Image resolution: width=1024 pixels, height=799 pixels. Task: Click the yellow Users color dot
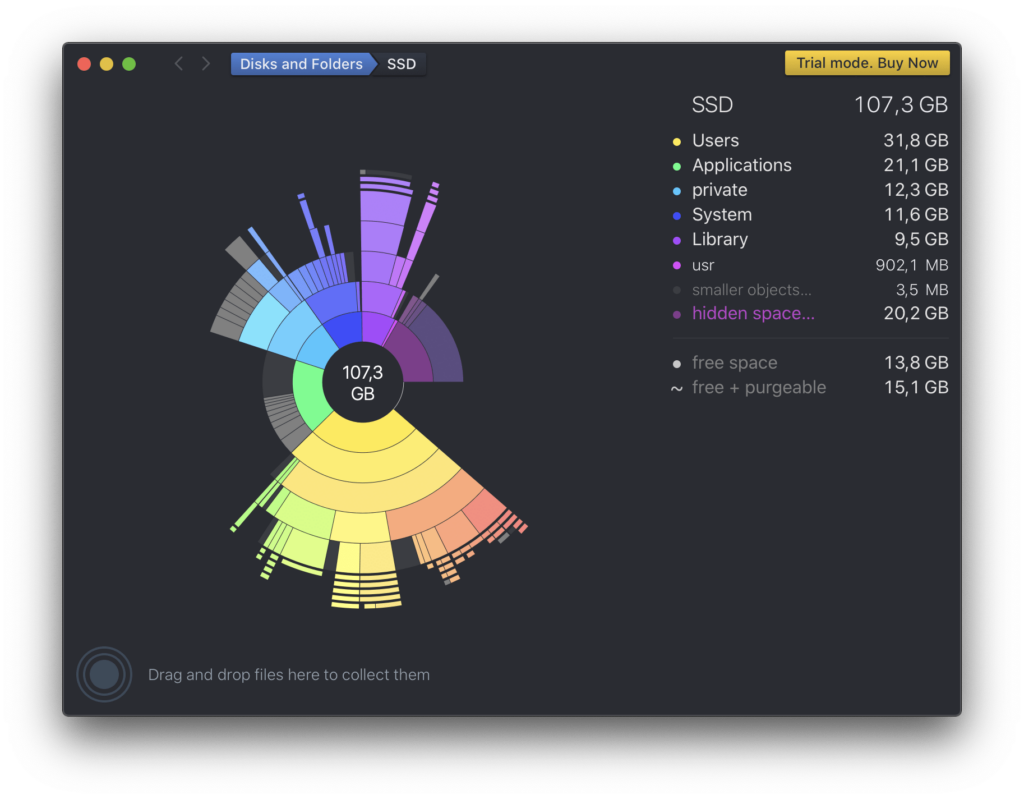(677, 142)
